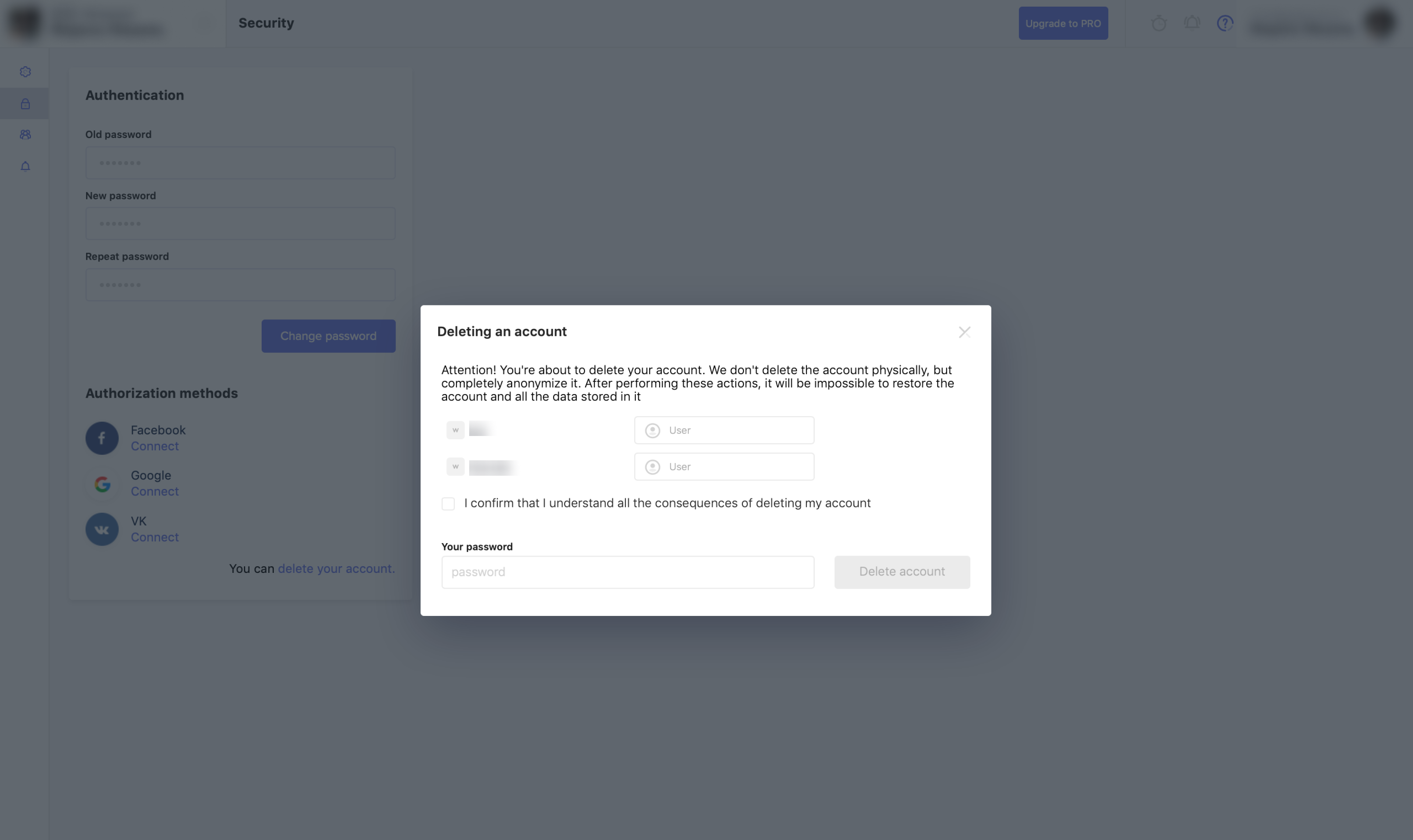Image resolution: width=1413 pixels, height=840 pixels.
Task: Open notifications bell in top bar
Action: click(x=1191, y=23)
